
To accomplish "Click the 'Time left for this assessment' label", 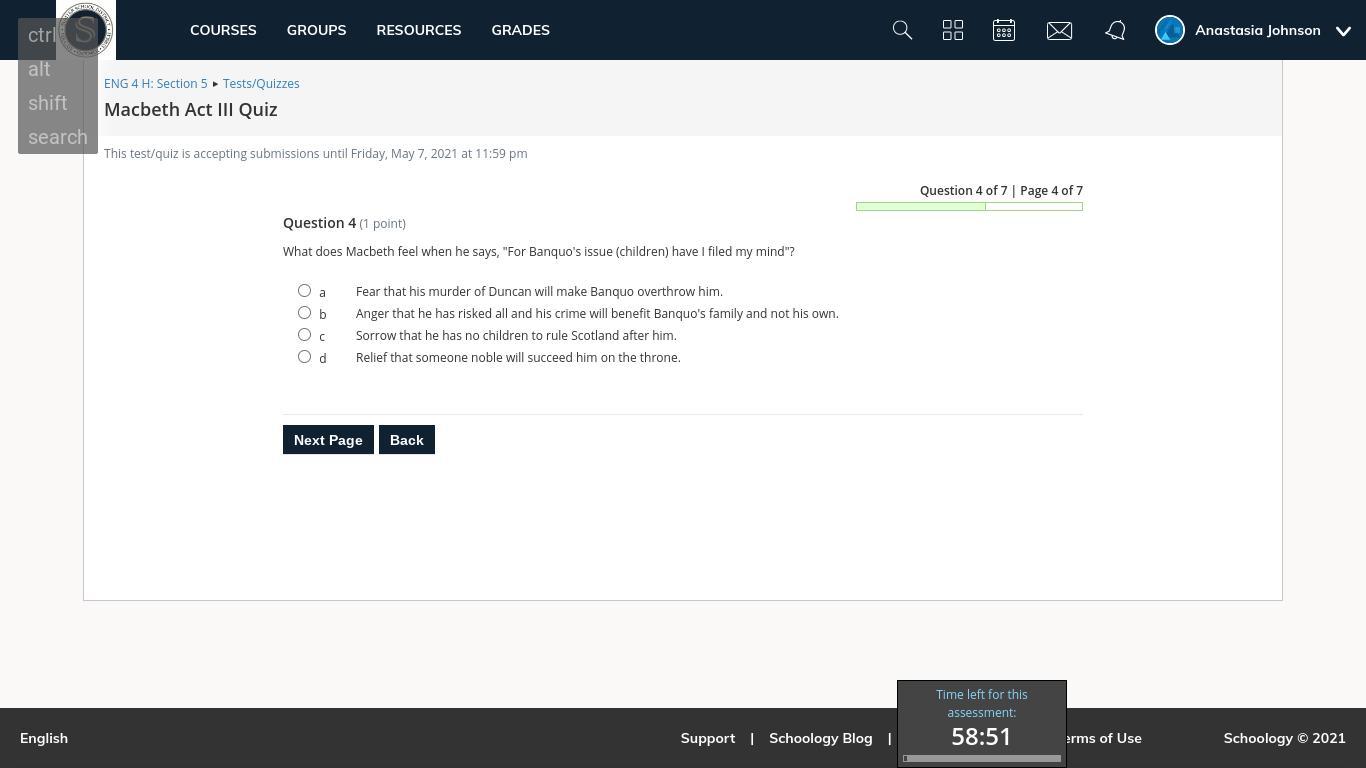I will (982, 704).
